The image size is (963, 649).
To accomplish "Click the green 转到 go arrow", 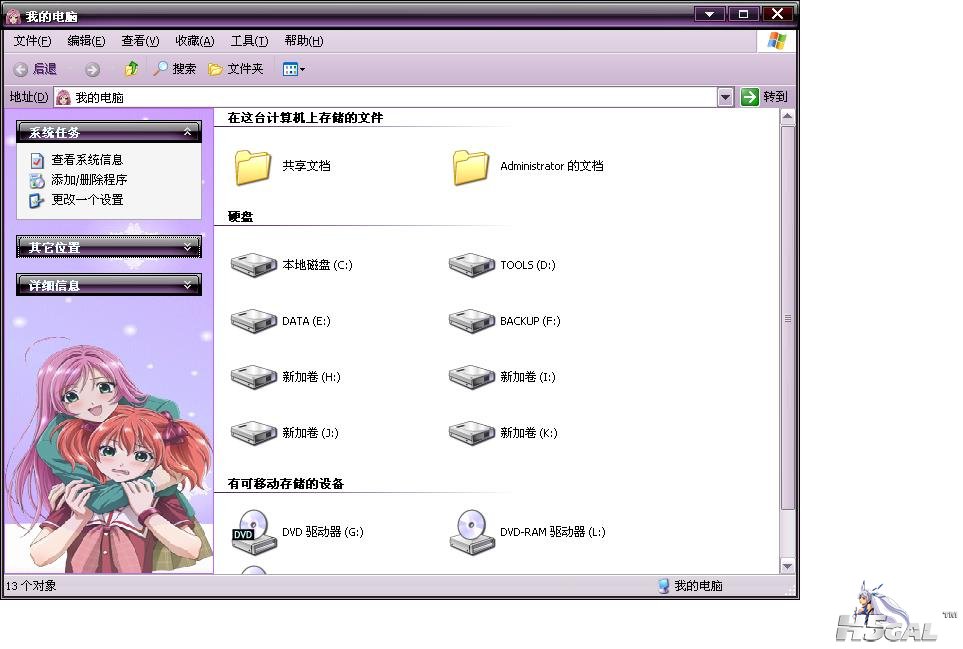I will pos(749,97).
